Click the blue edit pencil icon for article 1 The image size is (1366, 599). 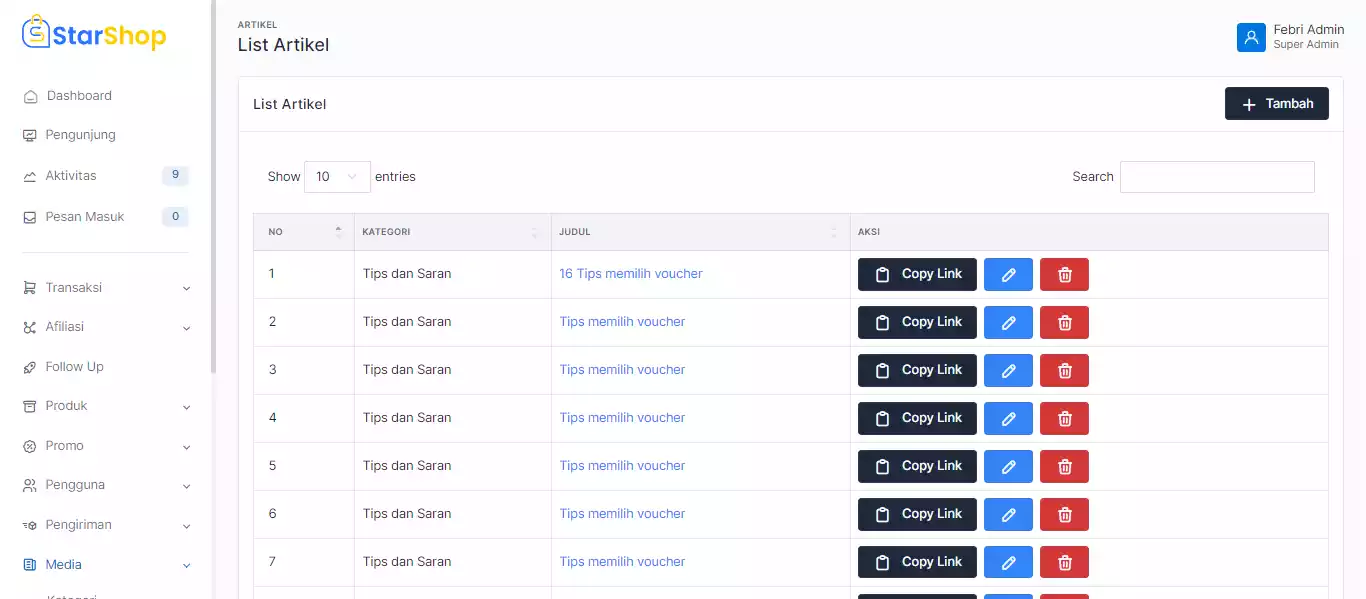(1008, 275)
